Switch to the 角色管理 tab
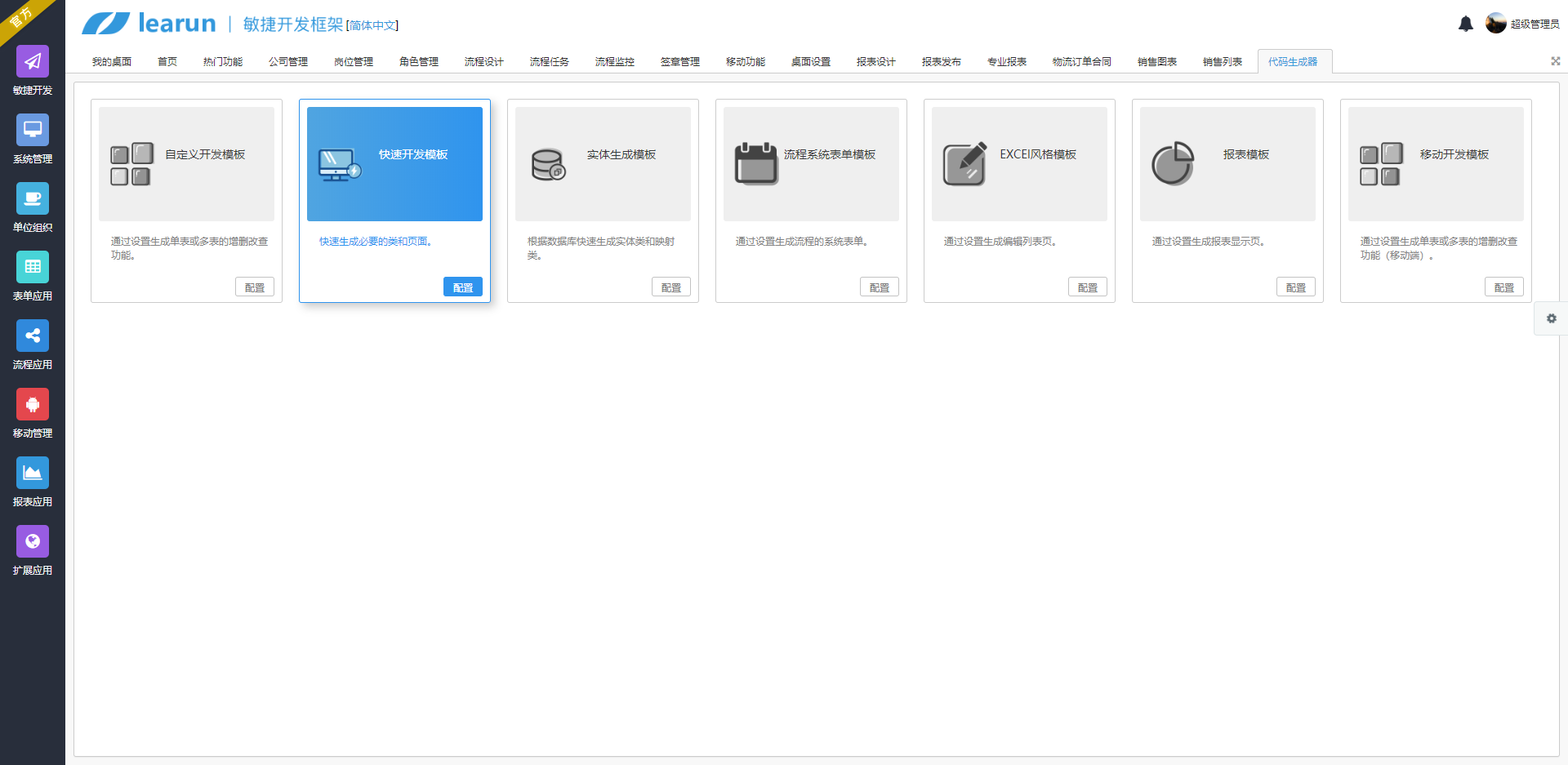The height and width of the screenshot is (765, 1568). 419,62
